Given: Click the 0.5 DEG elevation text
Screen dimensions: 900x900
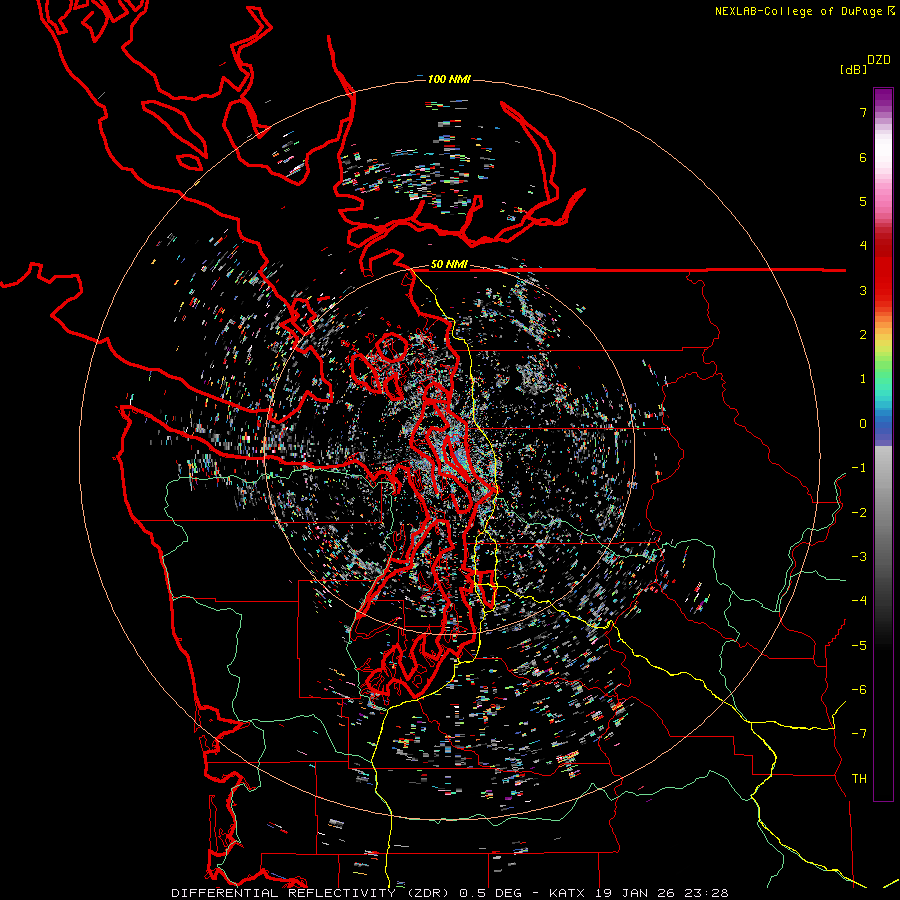Looking at the screenshot, I should tap(491, 893).
